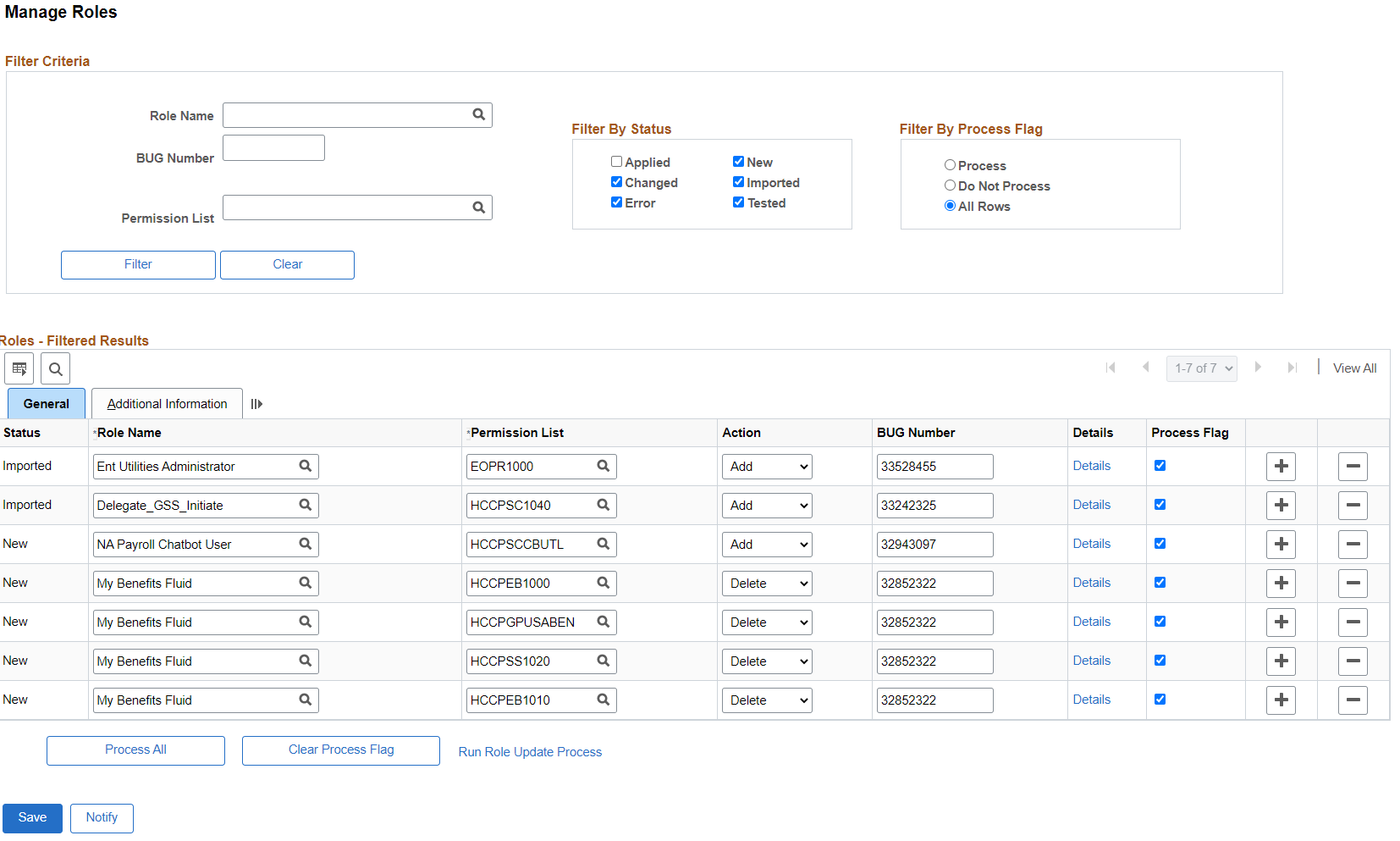Image resolution: width=1400 pixels, height=841 pixels.
Task: Select the General tab
Action: point(46,403)
